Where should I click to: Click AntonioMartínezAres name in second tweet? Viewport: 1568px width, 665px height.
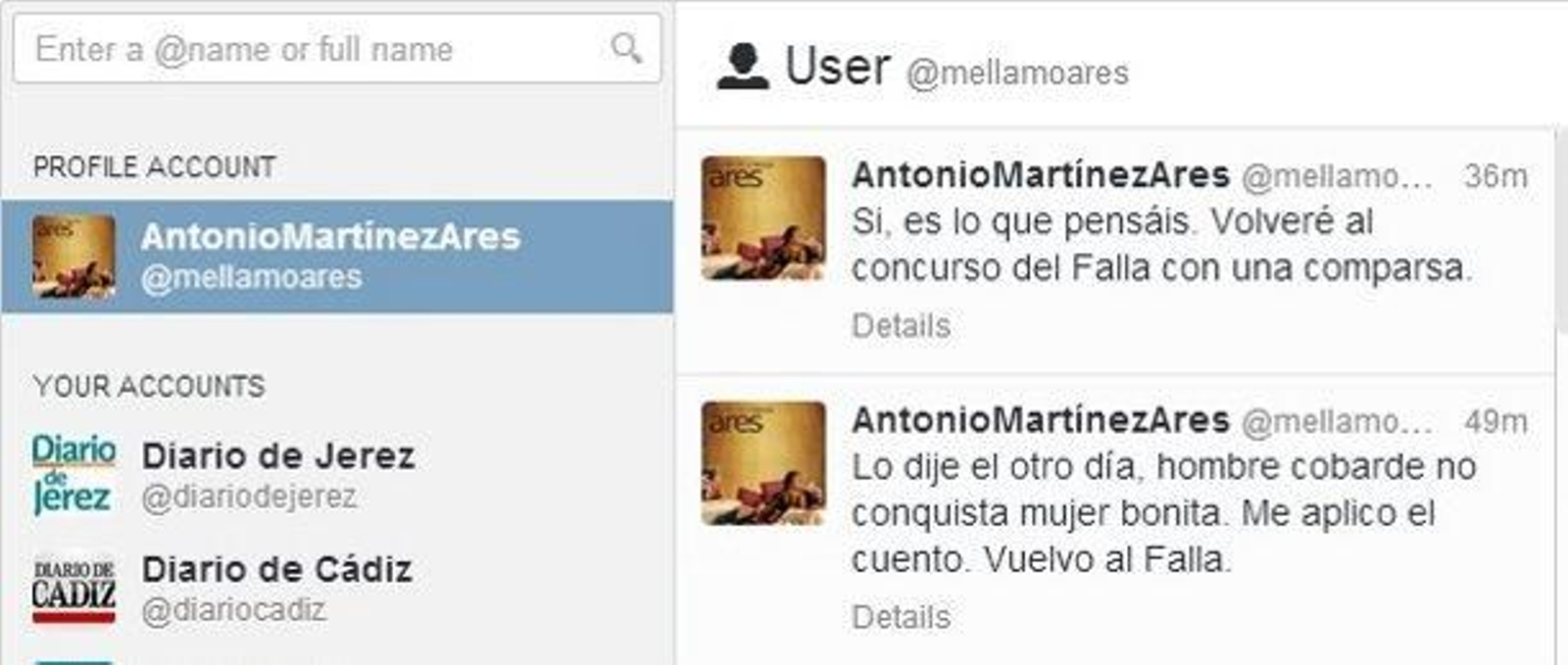pos(1040,420)
